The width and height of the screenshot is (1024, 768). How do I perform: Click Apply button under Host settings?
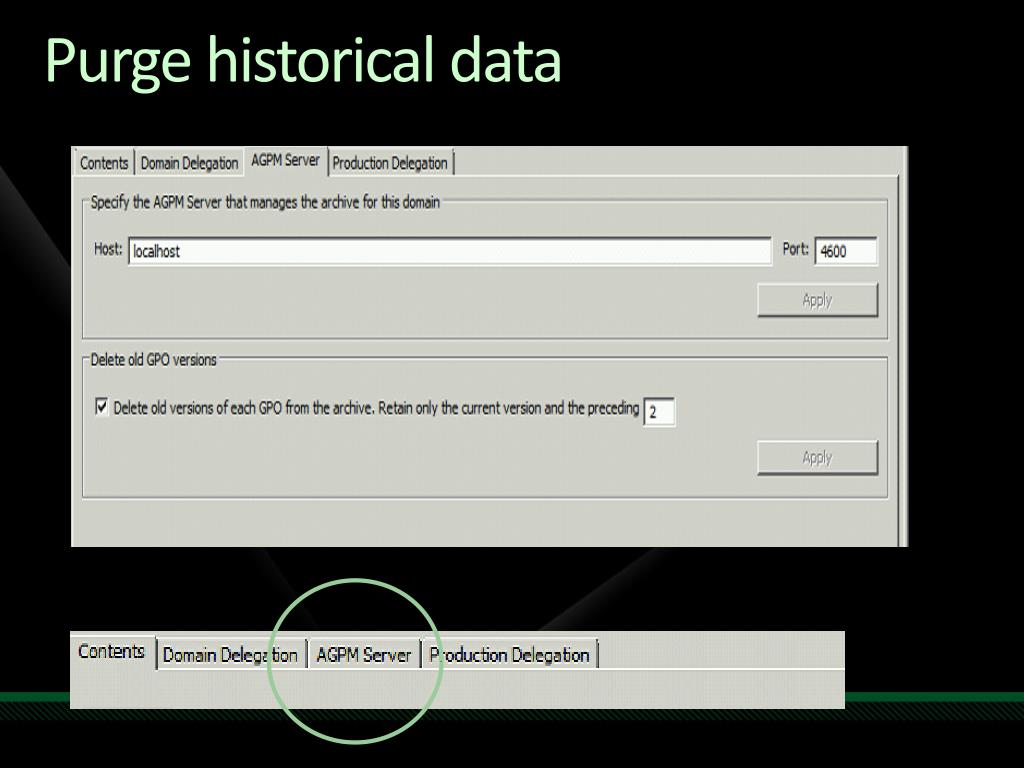[817, 300]
